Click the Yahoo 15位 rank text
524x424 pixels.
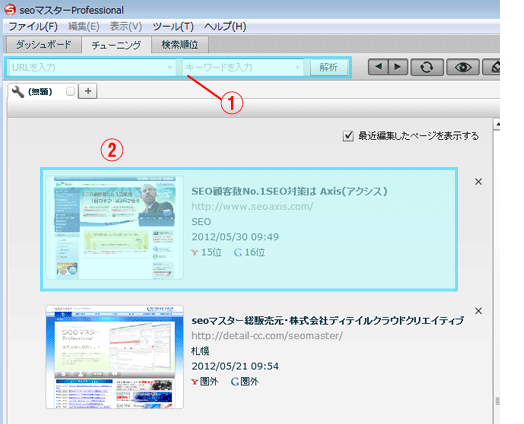point(207,252)
